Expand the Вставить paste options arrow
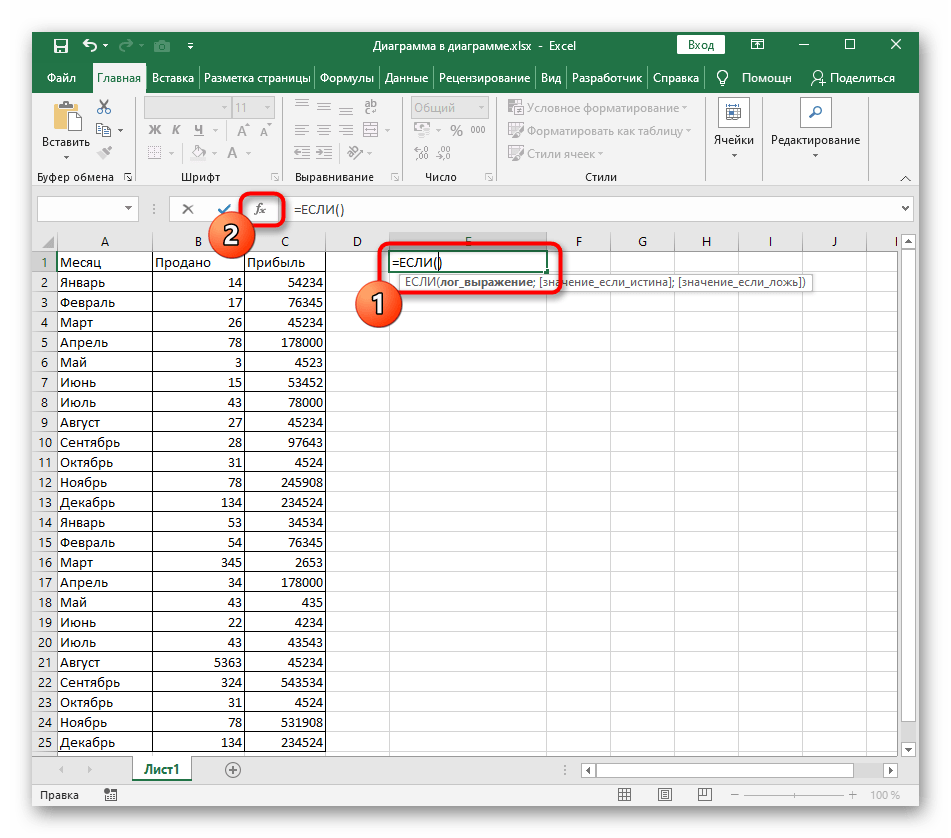The height and width of the screenshot is (838, 951). coord(66,157)
